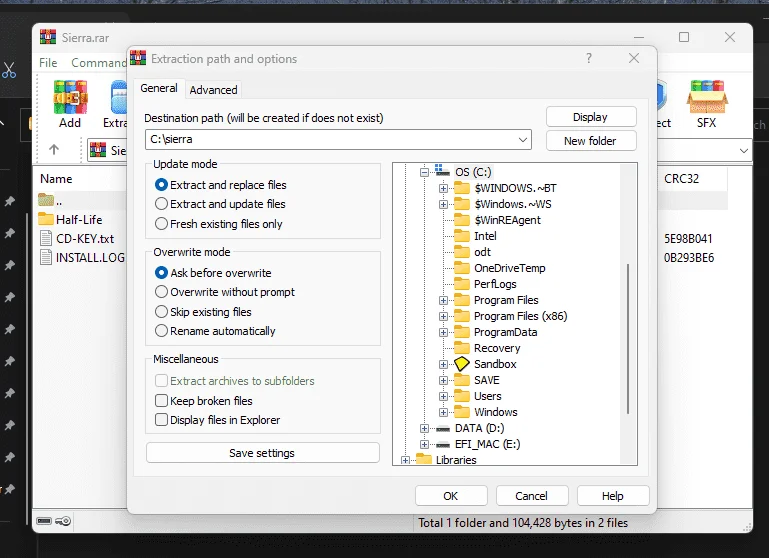Click the Display button
The image size is (769, 558).
tap(590, 117)
